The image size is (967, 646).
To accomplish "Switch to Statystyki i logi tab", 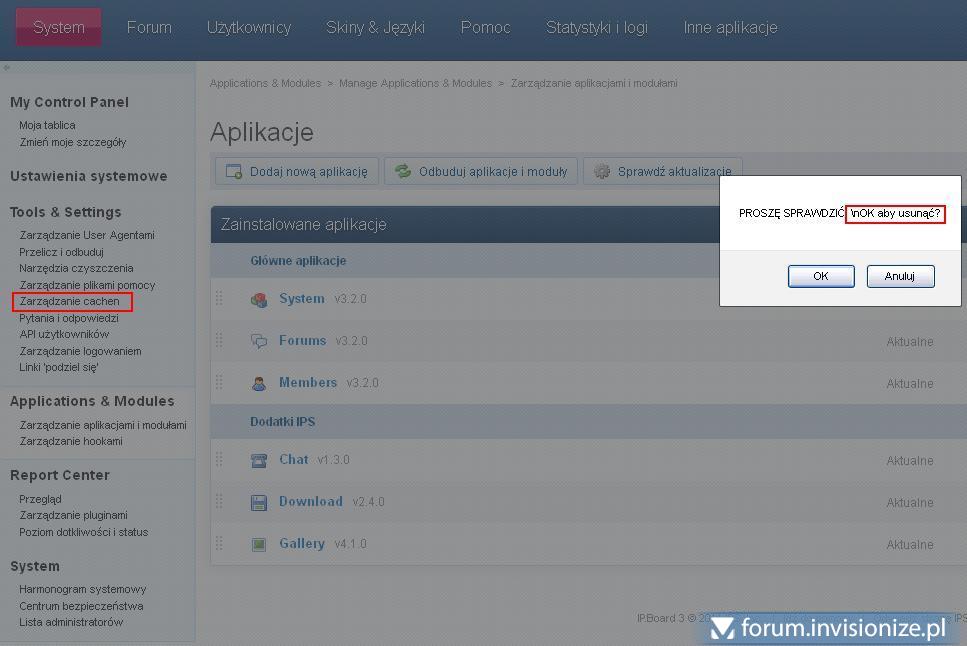I will 596,27.
